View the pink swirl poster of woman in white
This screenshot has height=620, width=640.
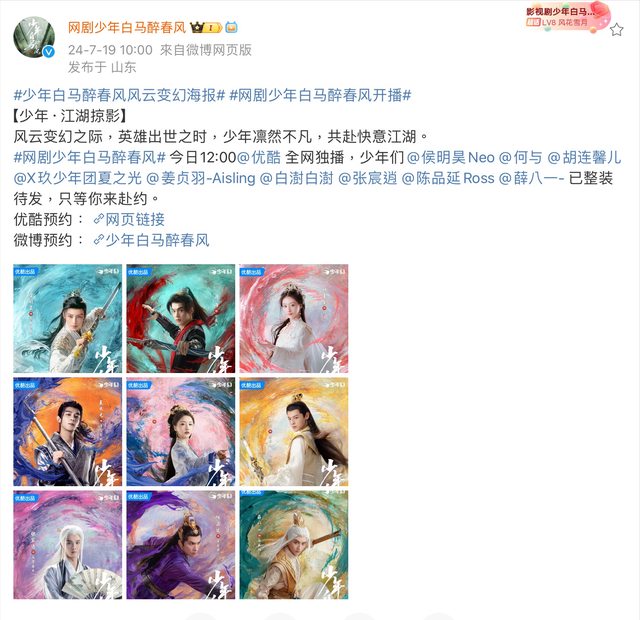click(294, 318)
